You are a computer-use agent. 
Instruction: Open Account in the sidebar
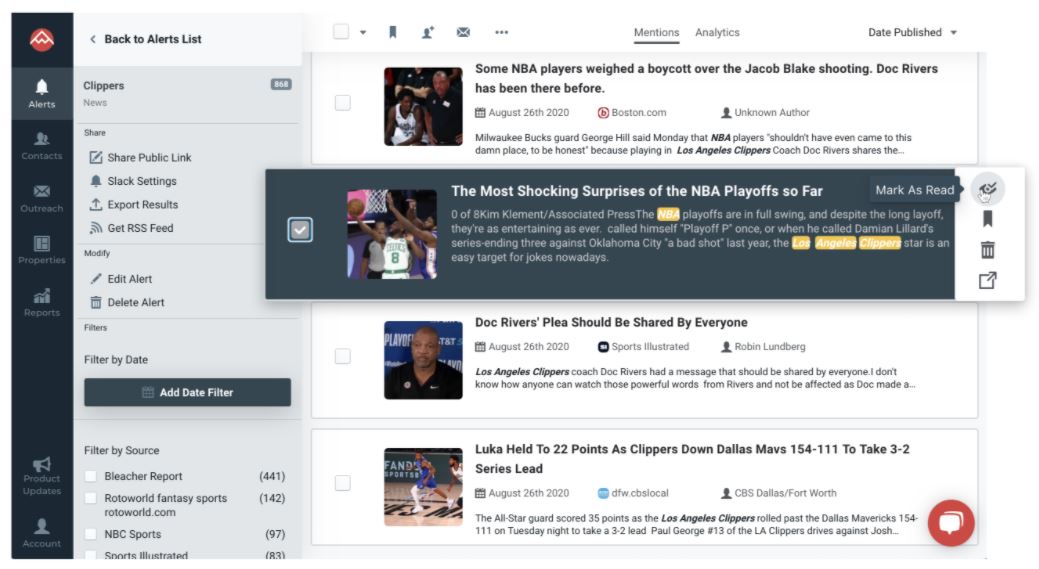(x=42, y=533)
